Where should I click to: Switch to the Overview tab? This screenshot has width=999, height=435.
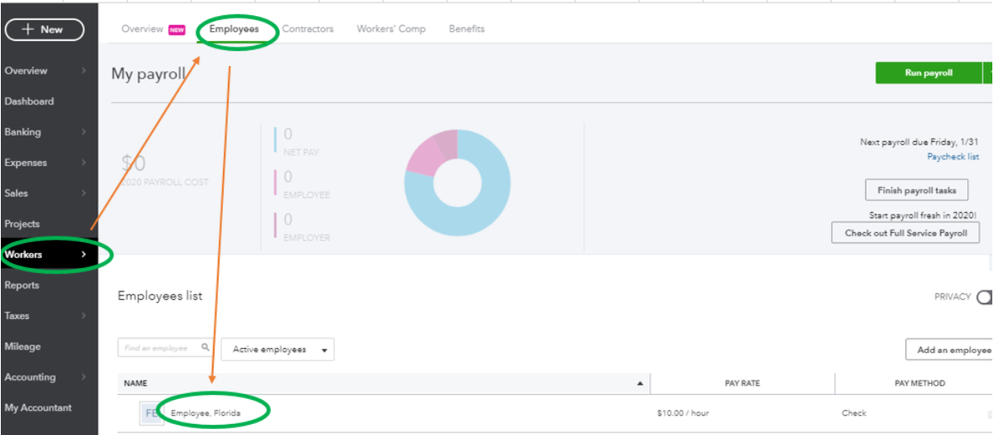(142, 29)
